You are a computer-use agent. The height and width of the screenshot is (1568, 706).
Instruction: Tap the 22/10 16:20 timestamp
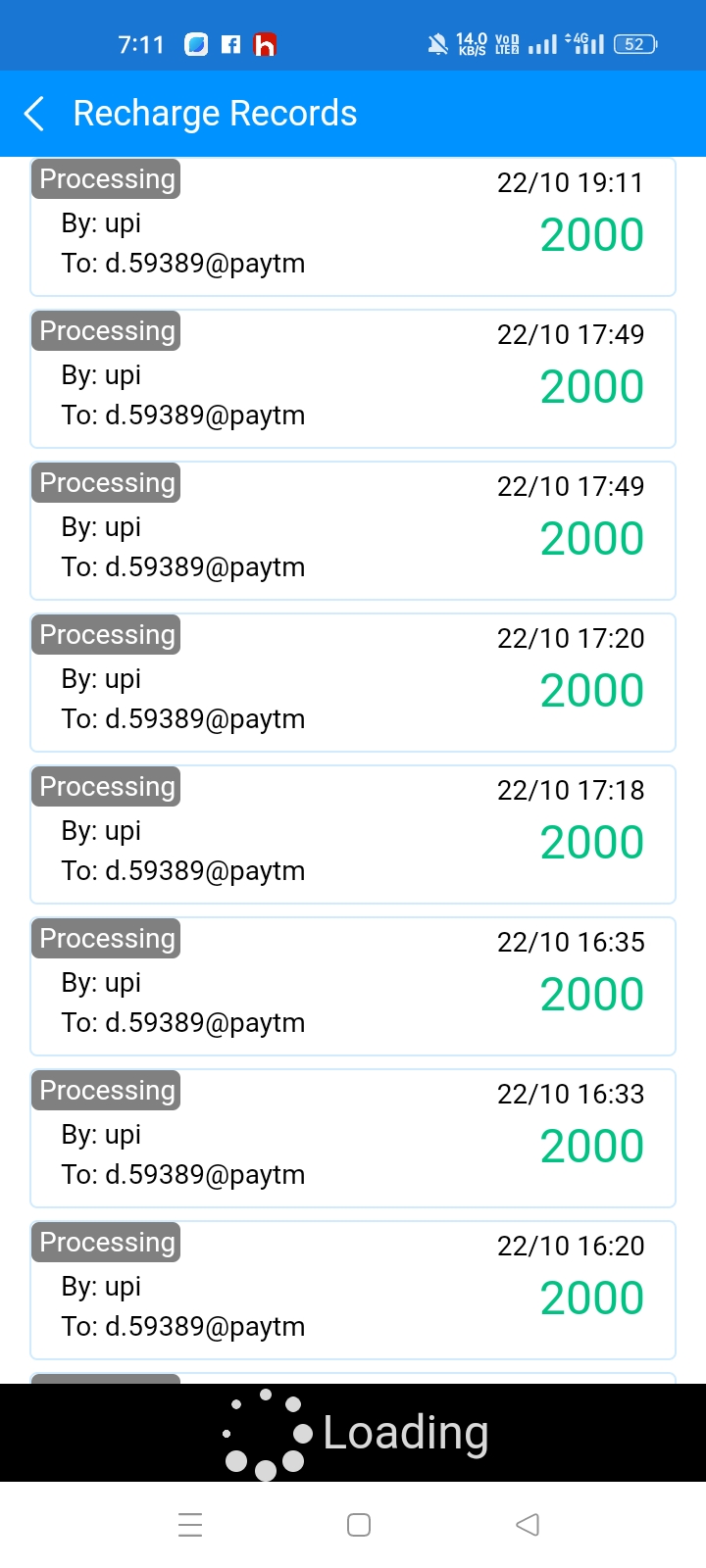point(571,1246)
